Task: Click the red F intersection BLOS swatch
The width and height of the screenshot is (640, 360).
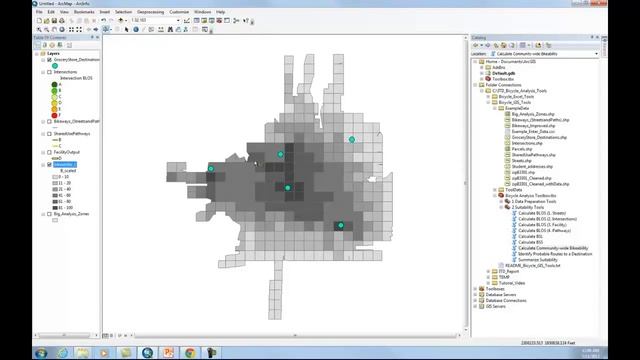Action: tap(54, 115)
